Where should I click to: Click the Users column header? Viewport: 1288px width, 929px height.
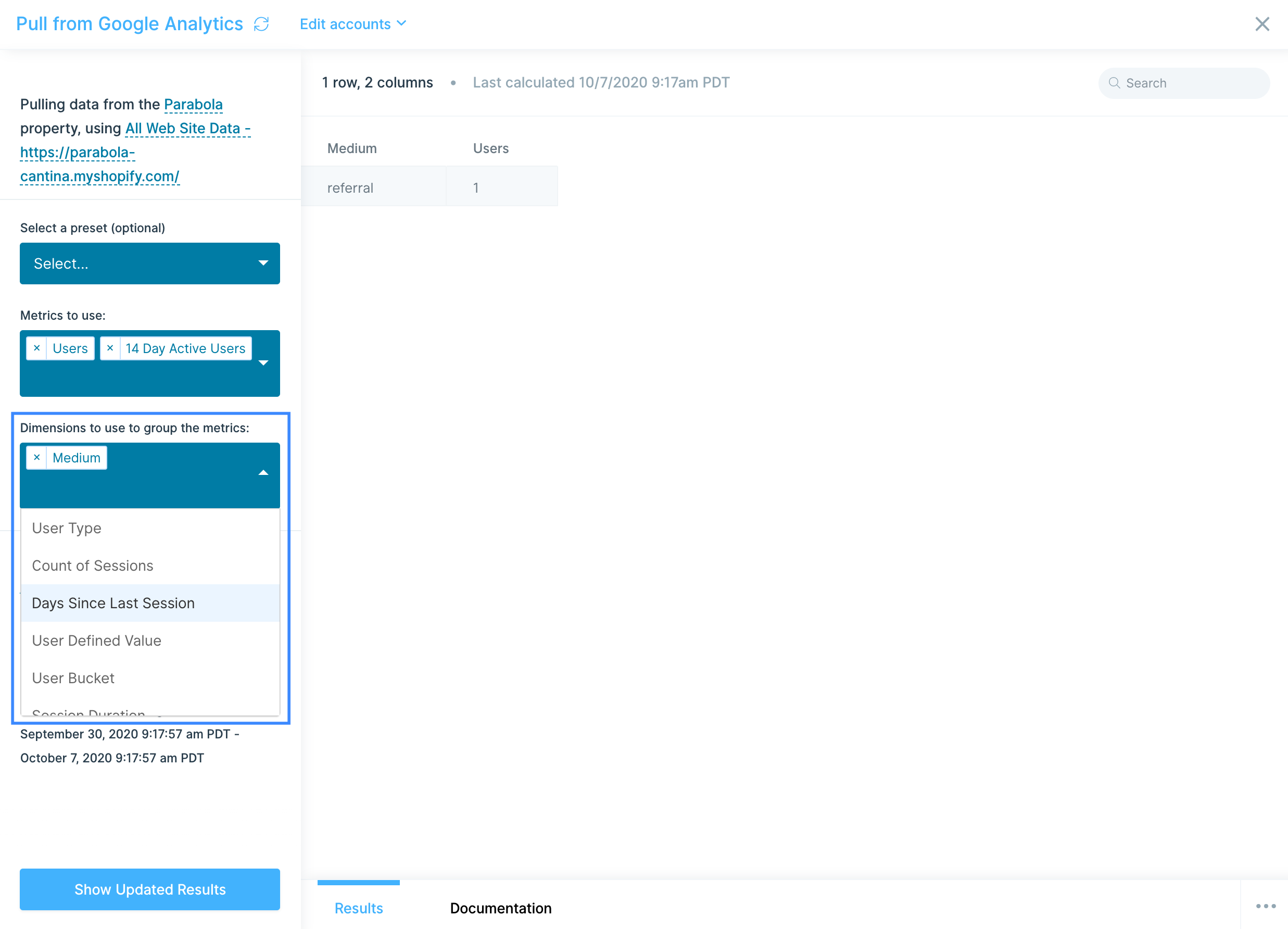(x=490, y=148)
